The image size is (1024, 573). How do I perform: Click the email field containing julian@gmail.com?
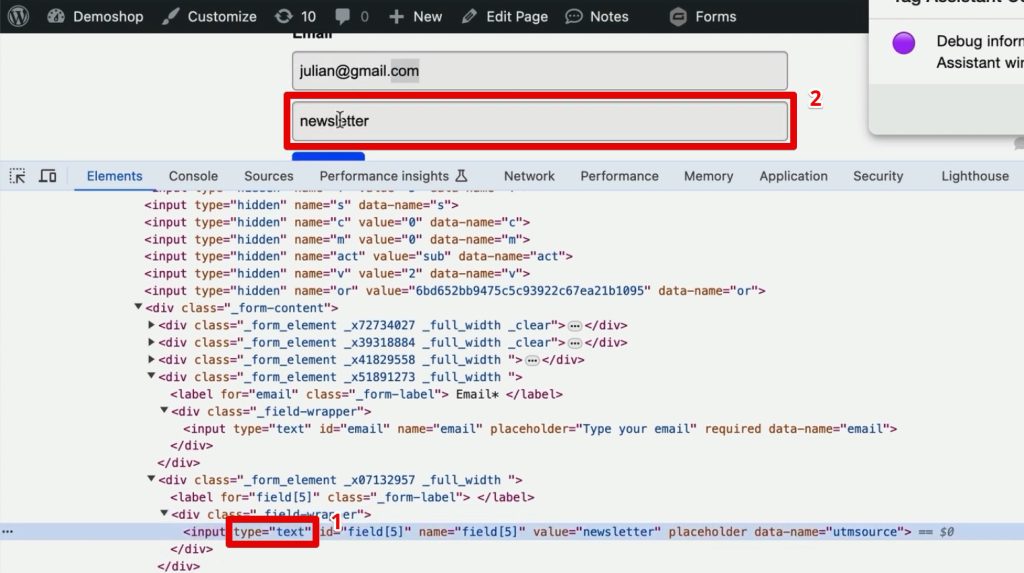(539, 71)
